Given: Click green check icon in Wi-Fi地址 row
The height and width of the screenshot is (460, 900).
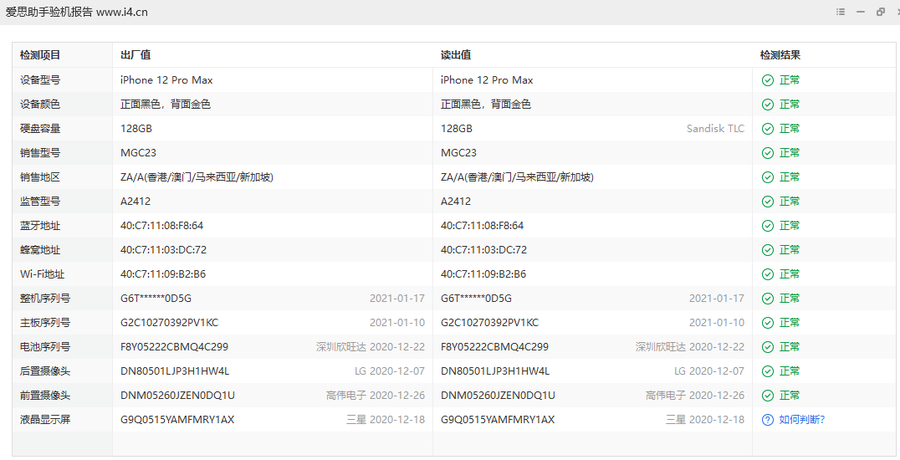Looking at the screenshot, I should click(767, 275).
